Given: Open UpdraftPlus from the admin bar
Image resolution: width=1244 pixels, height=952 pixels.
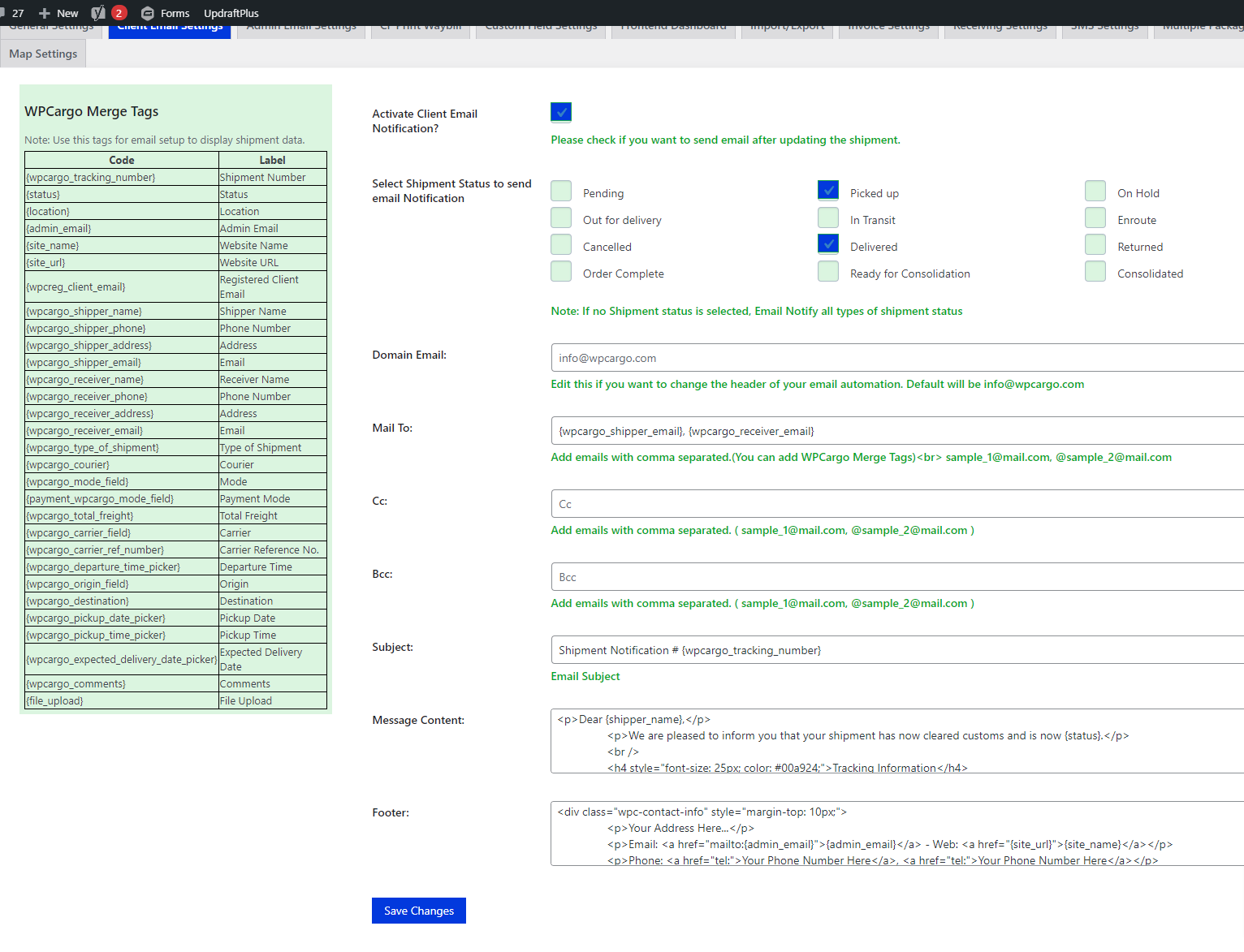Looking at the screenshot, I should pos(231,13).
